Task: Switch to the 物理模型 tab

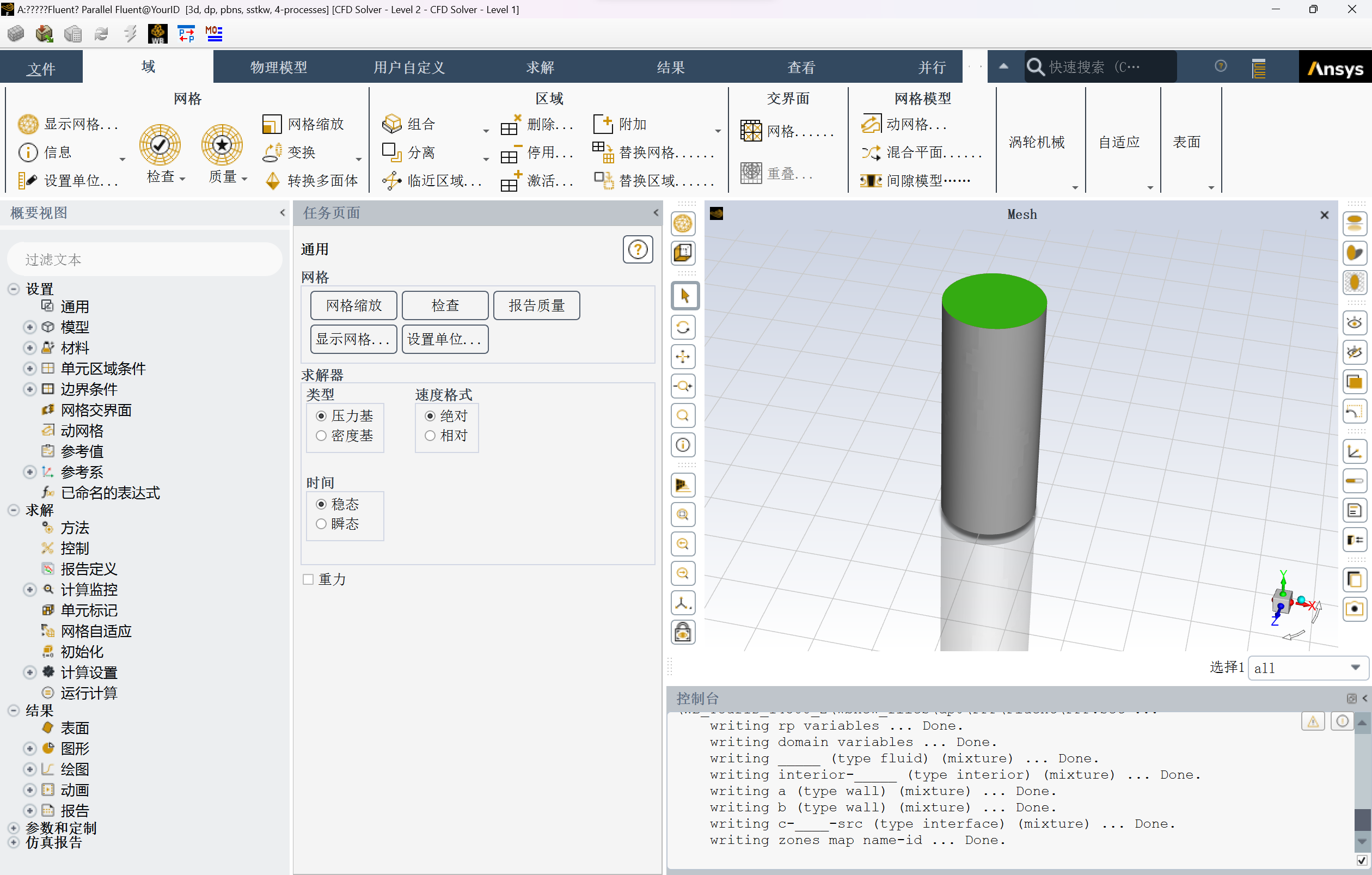Action: tap(279, 67)
